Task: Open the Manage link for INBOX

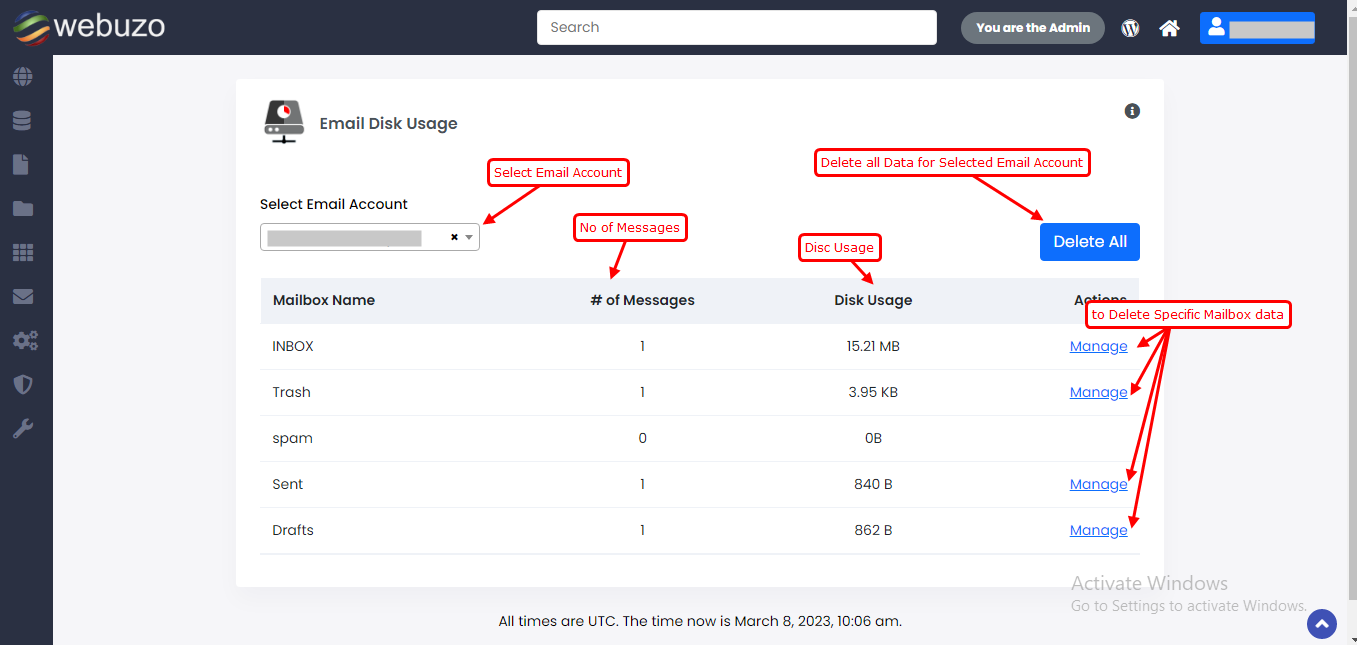Action: tap(1098, 346)
